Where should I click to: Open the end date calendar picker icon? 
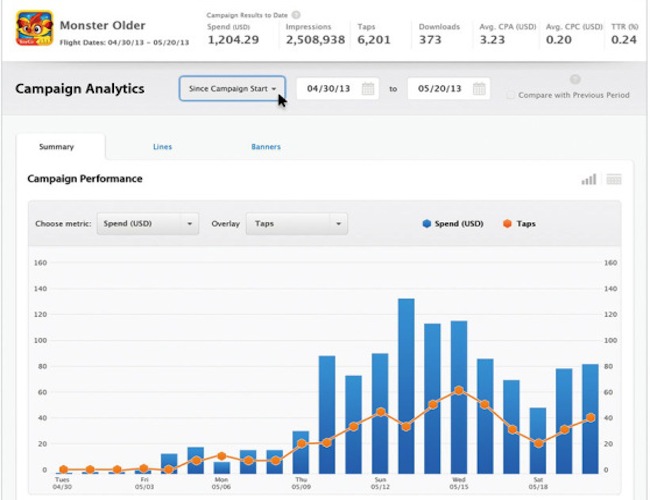pos(480,89)
